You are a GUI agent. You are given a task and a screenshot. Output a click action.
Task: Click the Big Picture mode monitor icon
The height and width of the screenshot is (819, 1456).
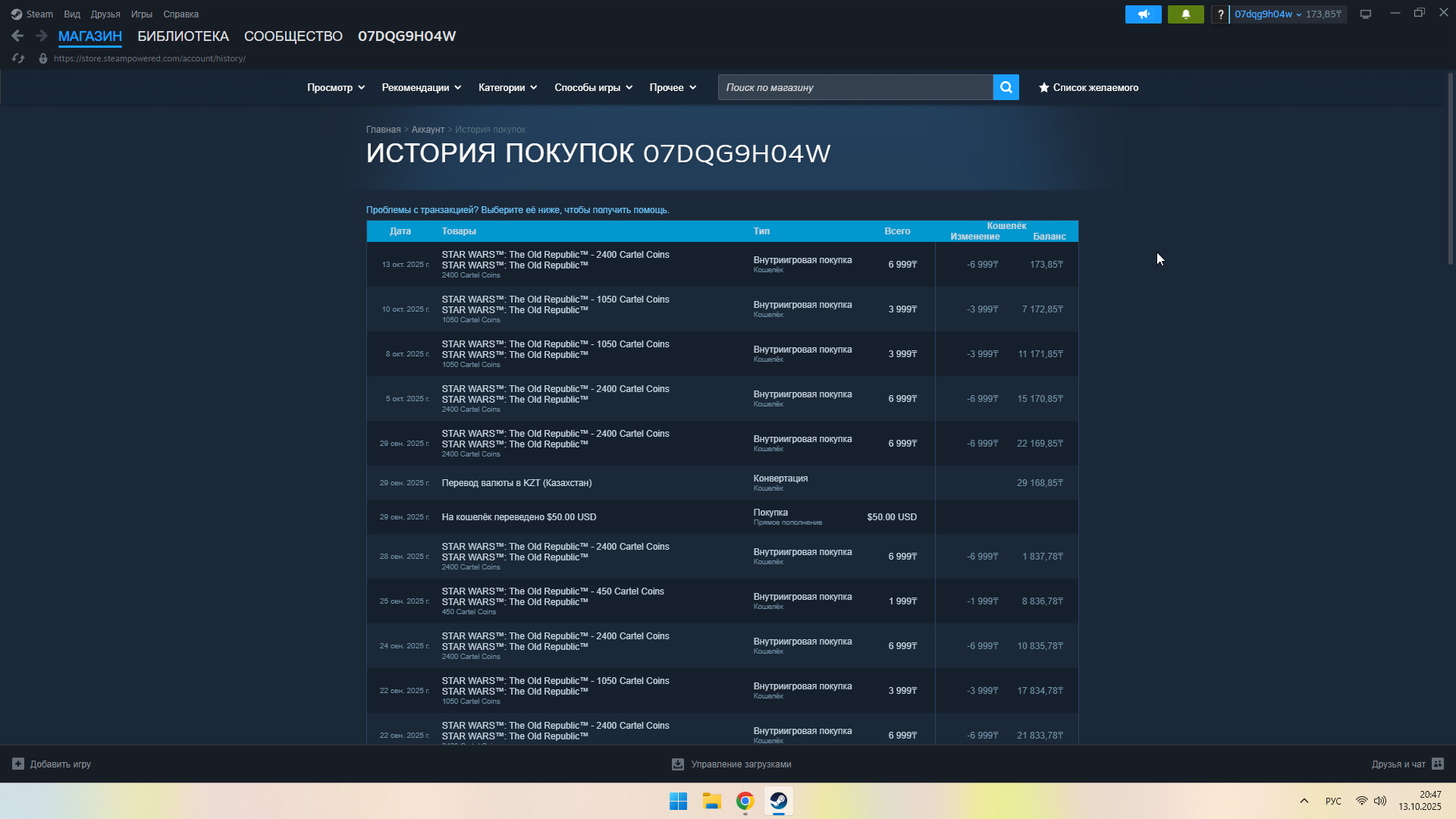[1366, 14]
